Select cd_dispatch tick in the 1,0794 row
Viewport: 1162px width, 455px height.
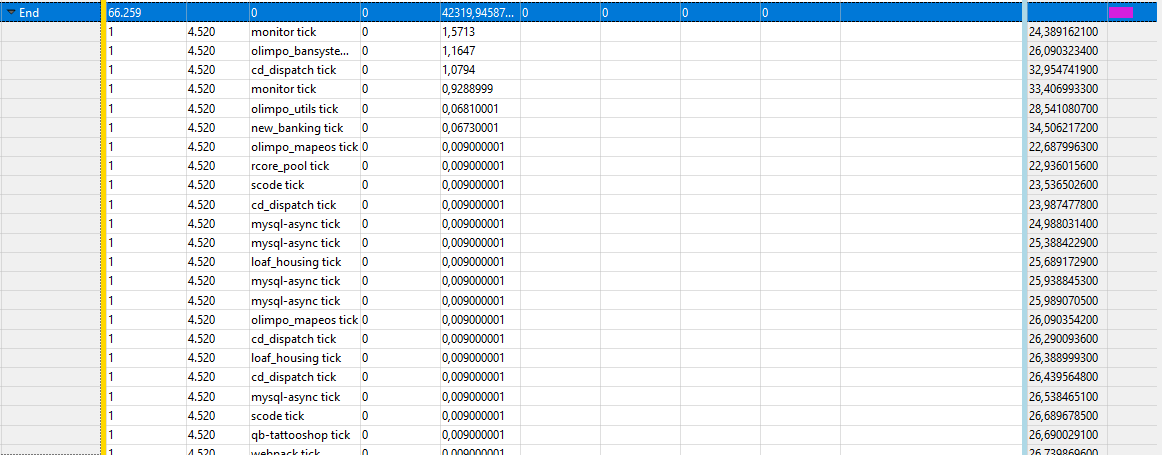click(x=293, y=70)
